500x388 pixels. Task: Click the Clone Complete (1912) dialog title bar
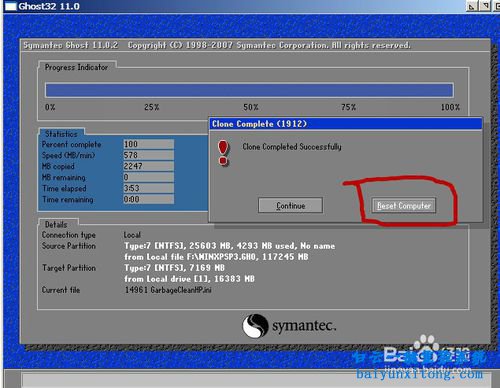[x=345, y=124]
